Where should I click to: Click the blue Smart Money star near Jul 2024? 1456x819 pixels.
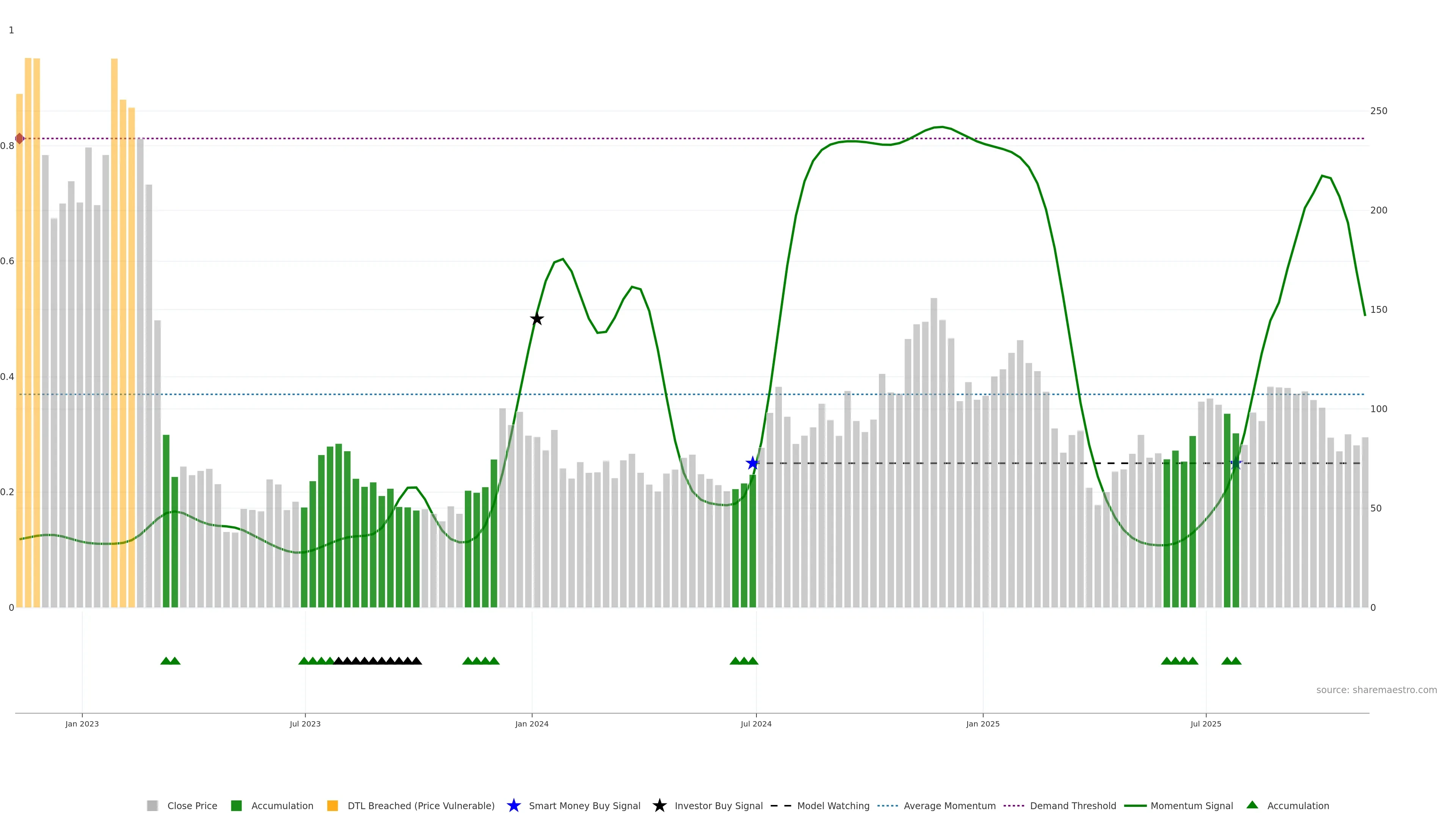click(752, 463)
